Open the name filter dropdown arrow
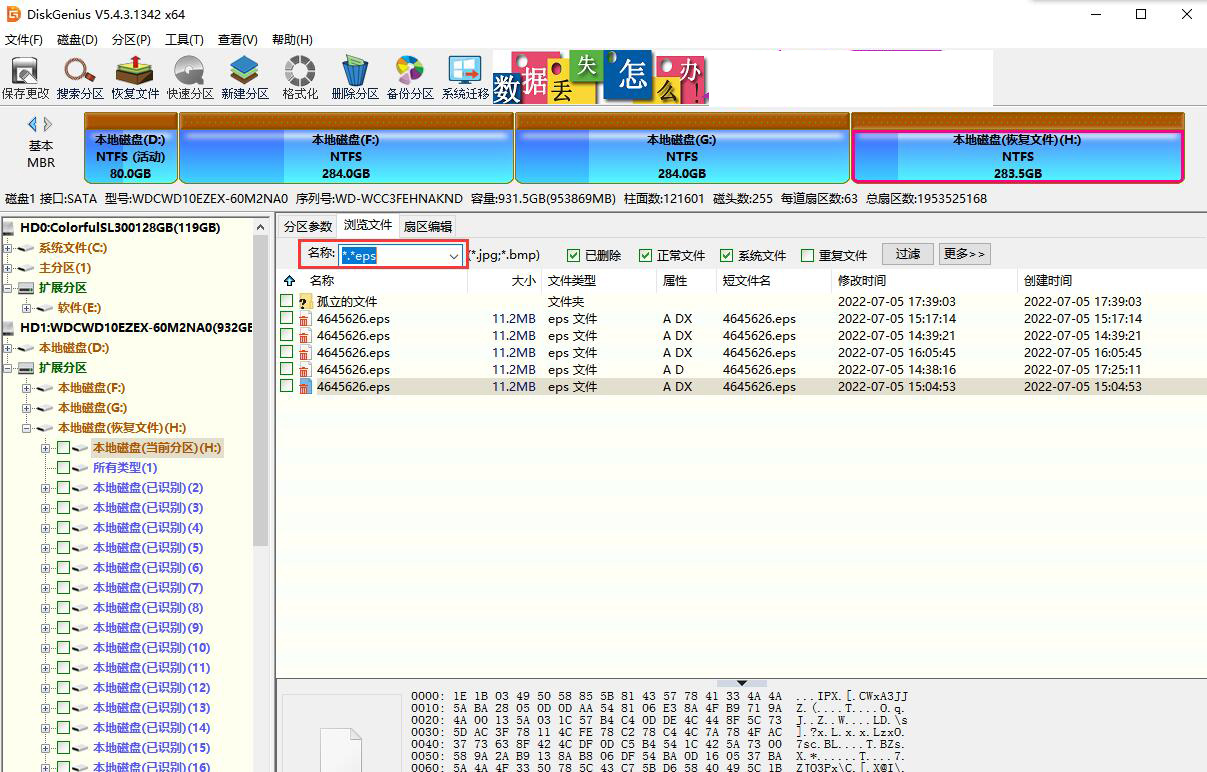This screenshot has height=772, width=1207. pyautogui.click(x=454, y=256)
